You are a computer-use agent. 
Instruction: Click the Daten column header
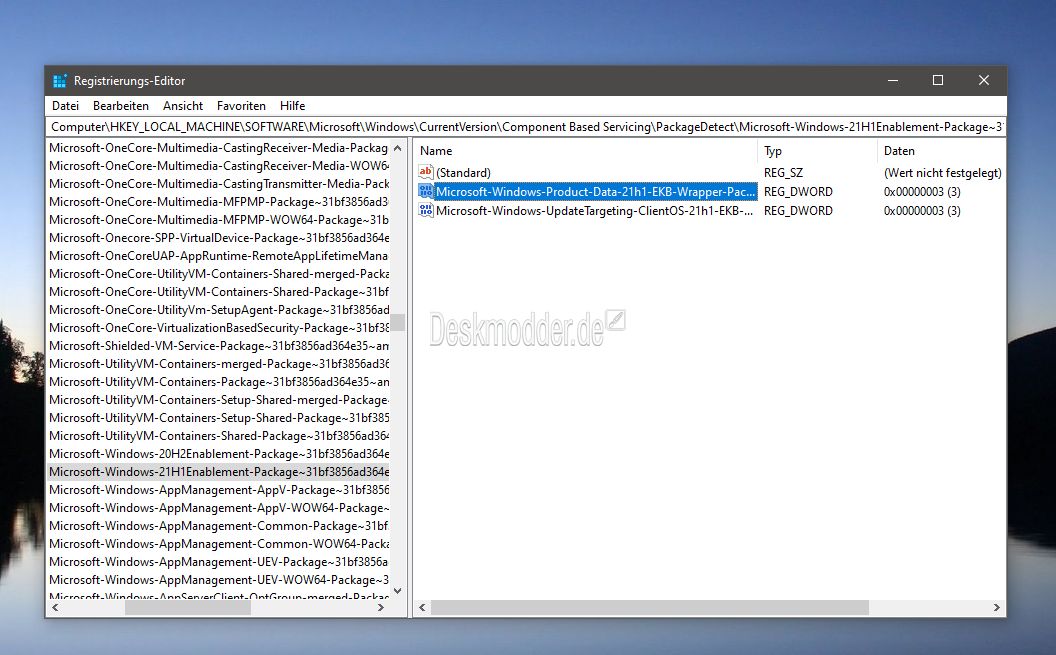[941, 151]
